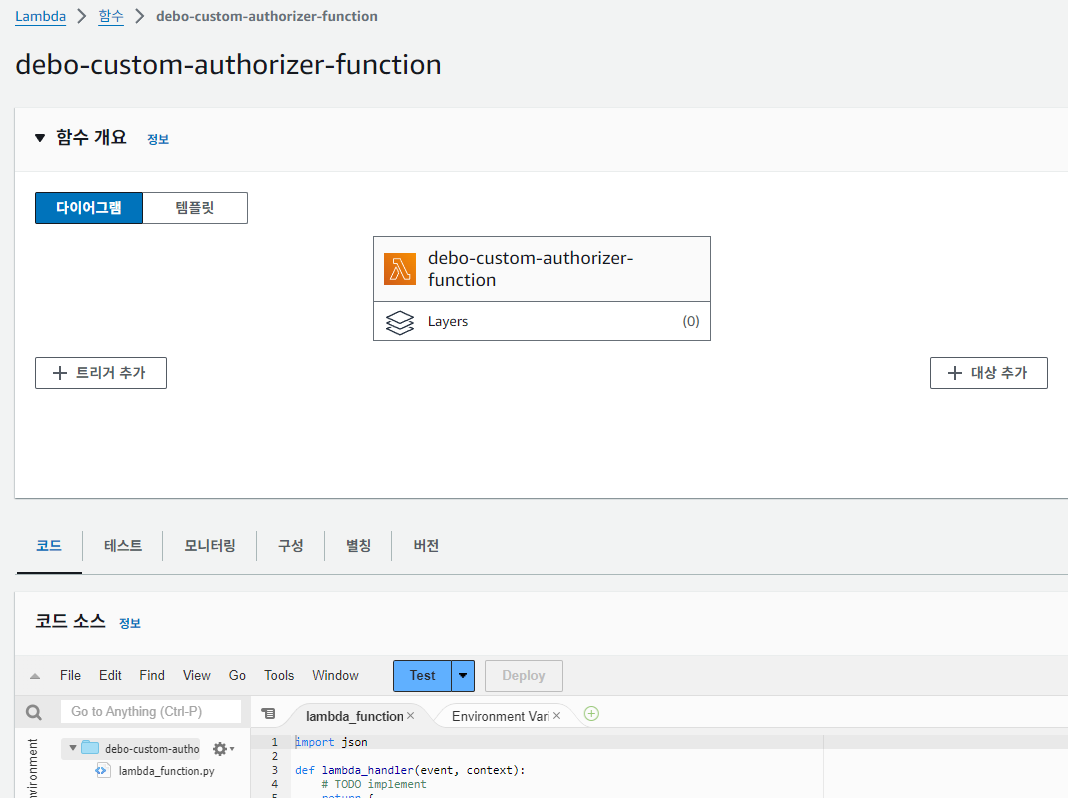Collapse the 함수 개요 section
Viewport: 1068px width, 798px height.
point(40,138)
